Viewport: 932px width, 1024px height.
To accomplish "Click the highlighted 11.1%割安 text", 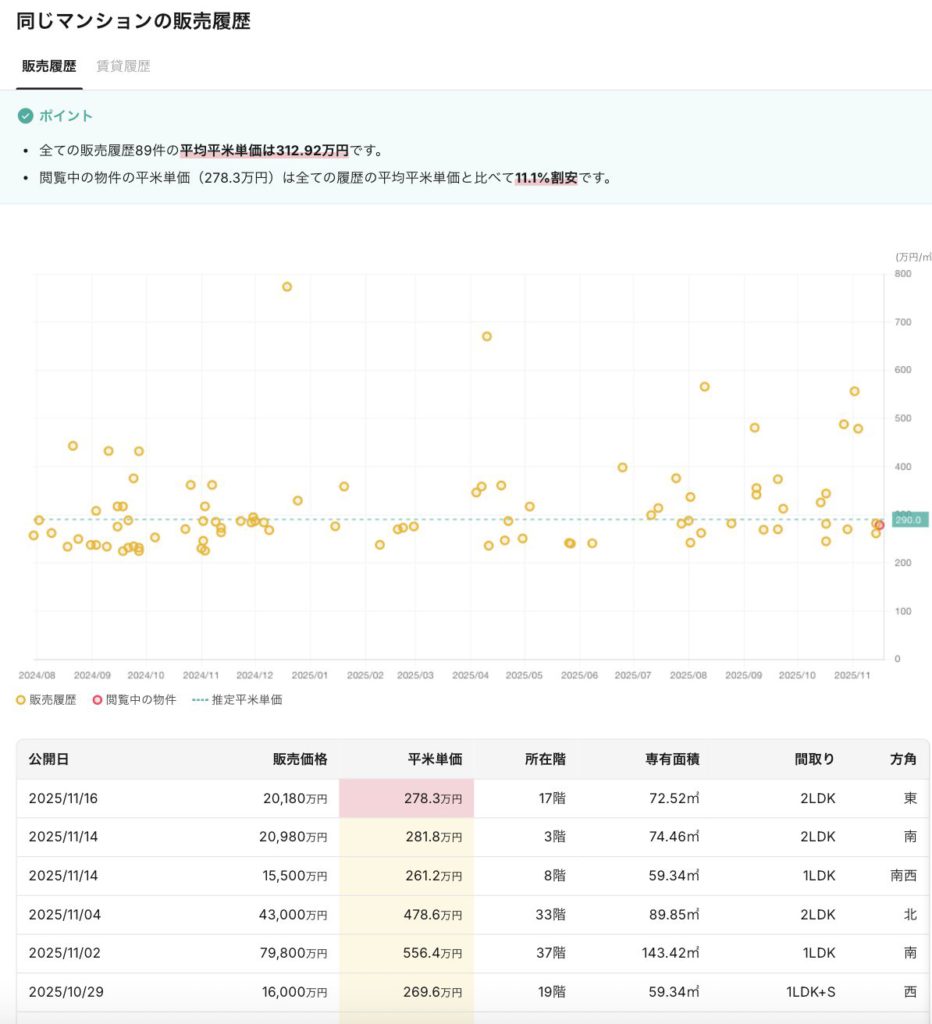I will tap(546, 178).
